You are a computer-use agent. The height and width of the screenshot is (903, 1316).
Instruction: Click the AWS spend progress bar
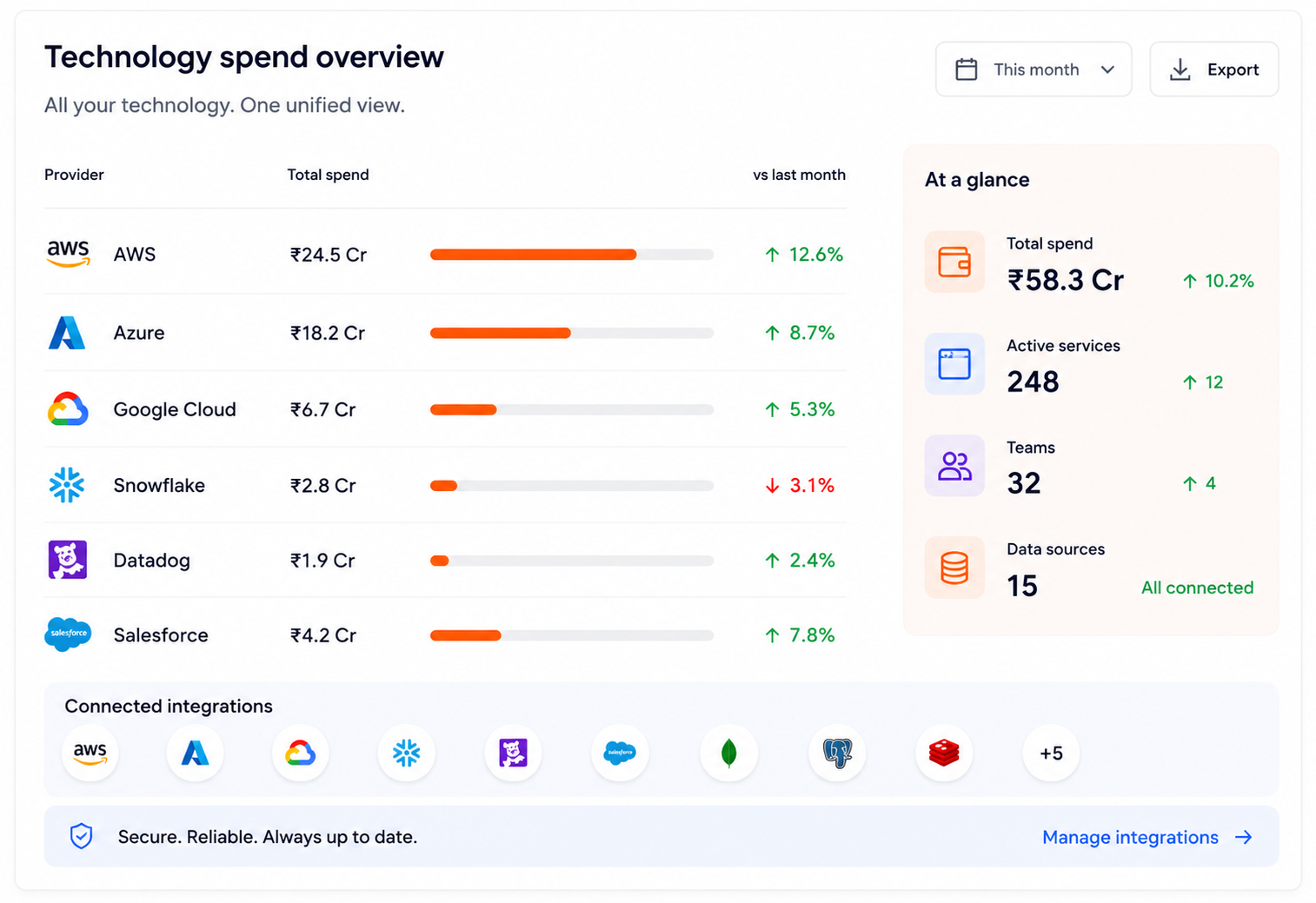[x=571, y=255]
